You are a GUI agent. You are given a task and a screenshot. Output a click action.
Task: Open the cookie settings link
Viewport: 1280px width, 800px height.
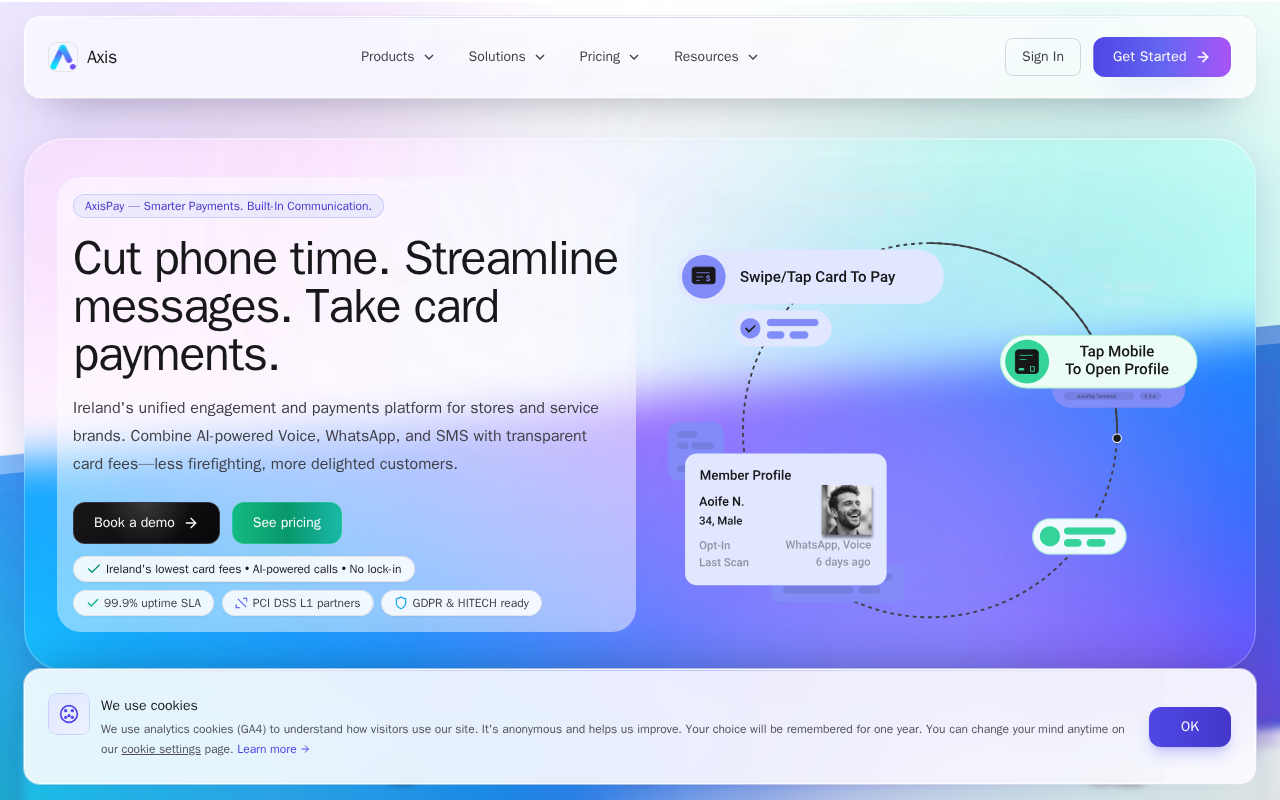pyautogui.click(x=161, y=749)
